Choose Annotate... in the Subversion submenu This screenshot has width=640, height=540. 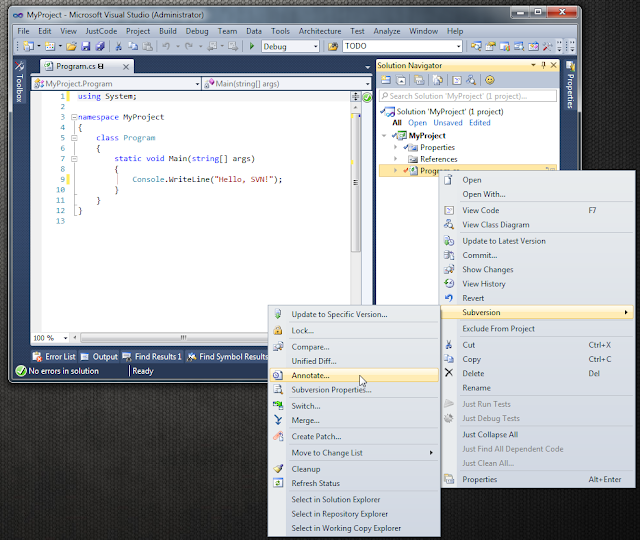coord(354,375)
